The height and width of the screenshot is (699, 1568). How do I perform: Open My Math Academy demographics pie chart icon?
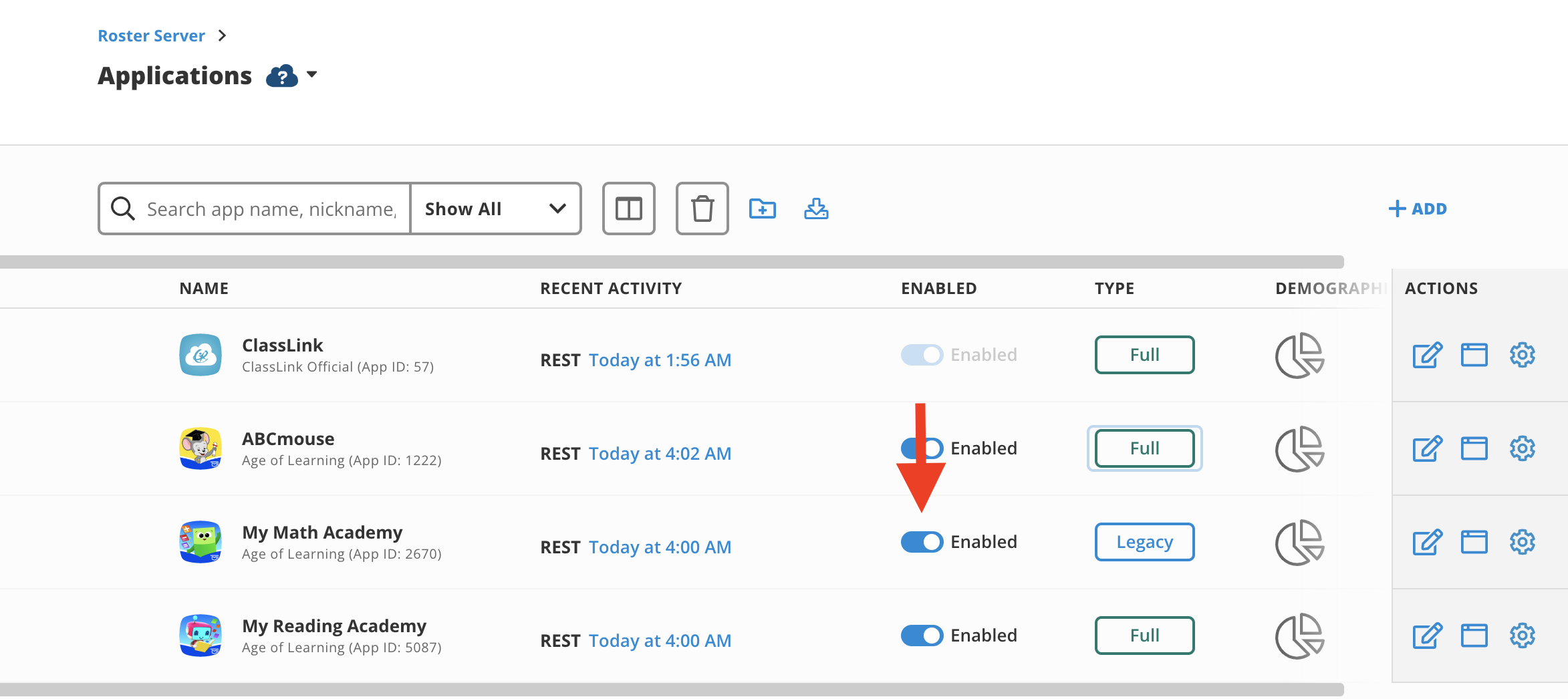point(1299,543)
